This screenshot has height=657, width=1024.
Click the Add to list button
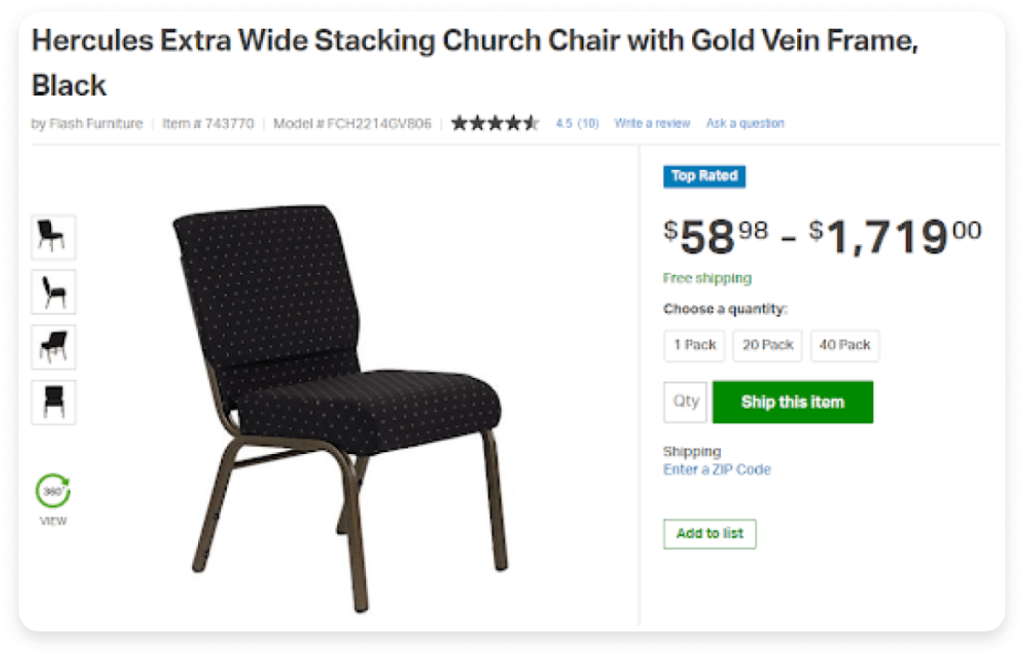point(709,534)
